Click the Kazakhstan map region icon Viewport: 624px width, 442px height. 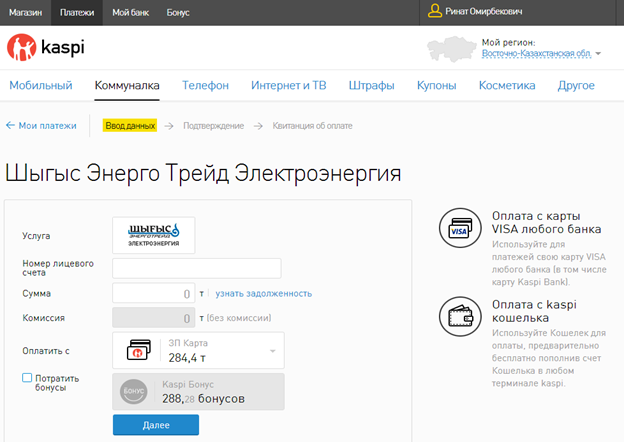tap(452, 49)
